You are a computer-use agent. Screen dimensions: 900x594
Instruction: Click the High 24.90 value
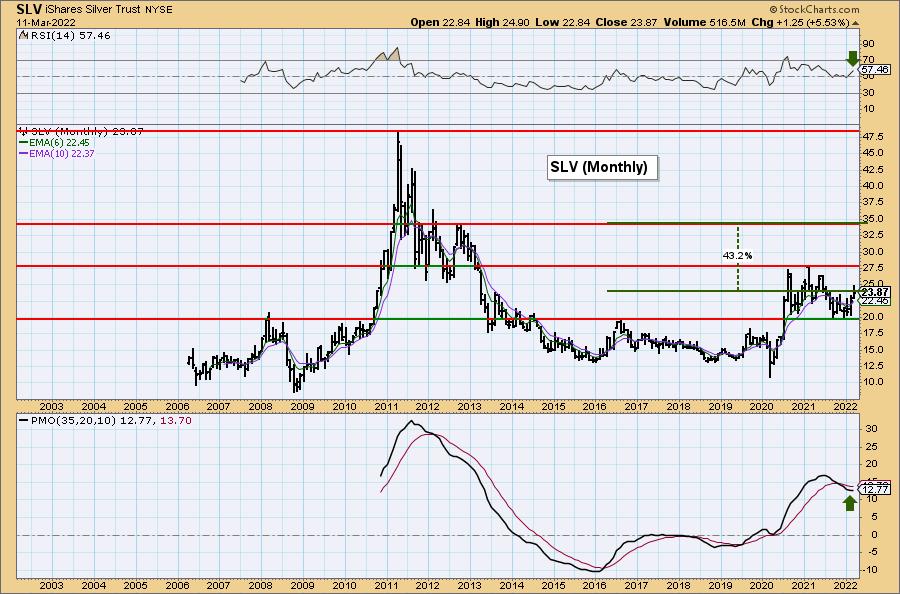(x=503, y=22)
